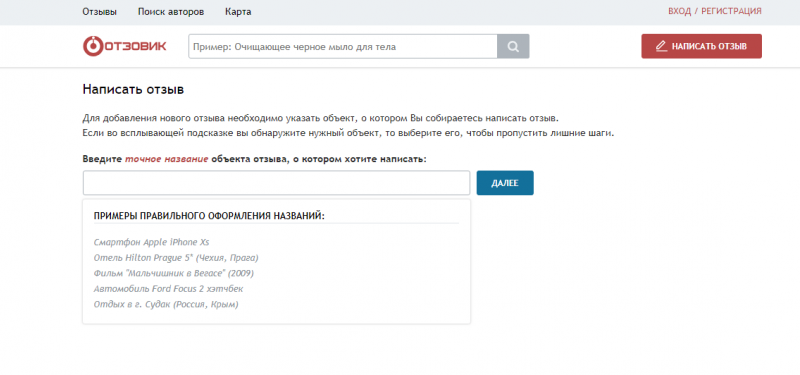Click the magnifier search icon button

click(513, 46)
